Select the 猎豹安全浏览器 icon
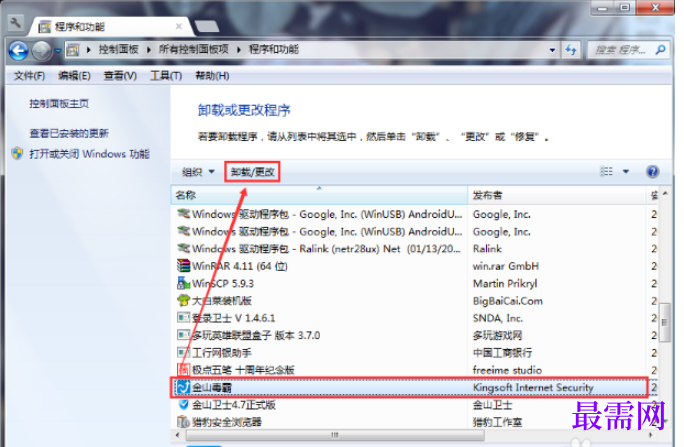The height and width of the screenshot is (447, 684). coord(184,422)
